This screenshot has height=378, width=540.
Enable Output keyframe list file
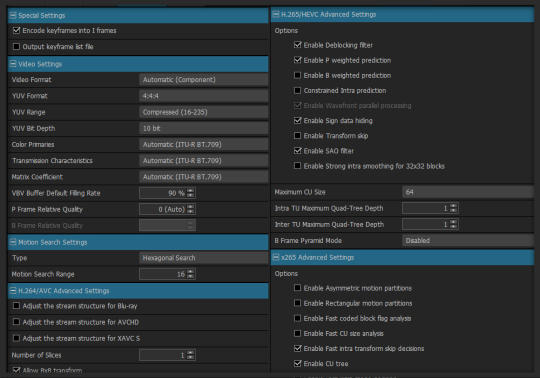coord(16,46)
